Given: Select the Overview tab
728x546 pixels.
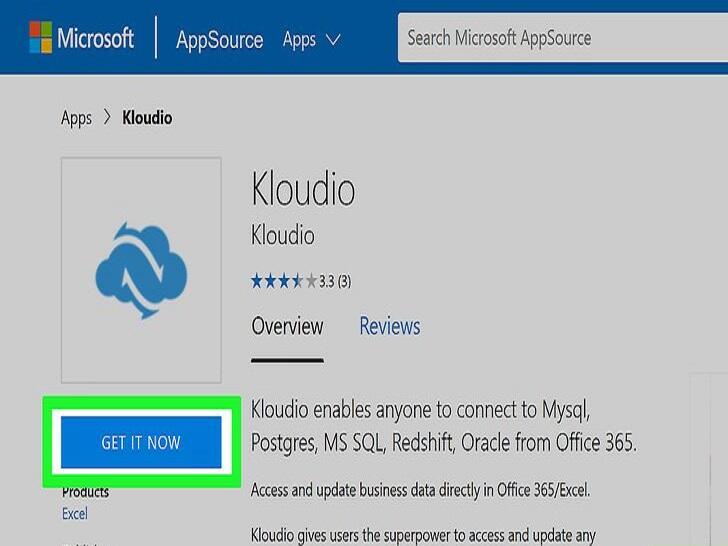Looking at the screenshot, I should point(287,326).
